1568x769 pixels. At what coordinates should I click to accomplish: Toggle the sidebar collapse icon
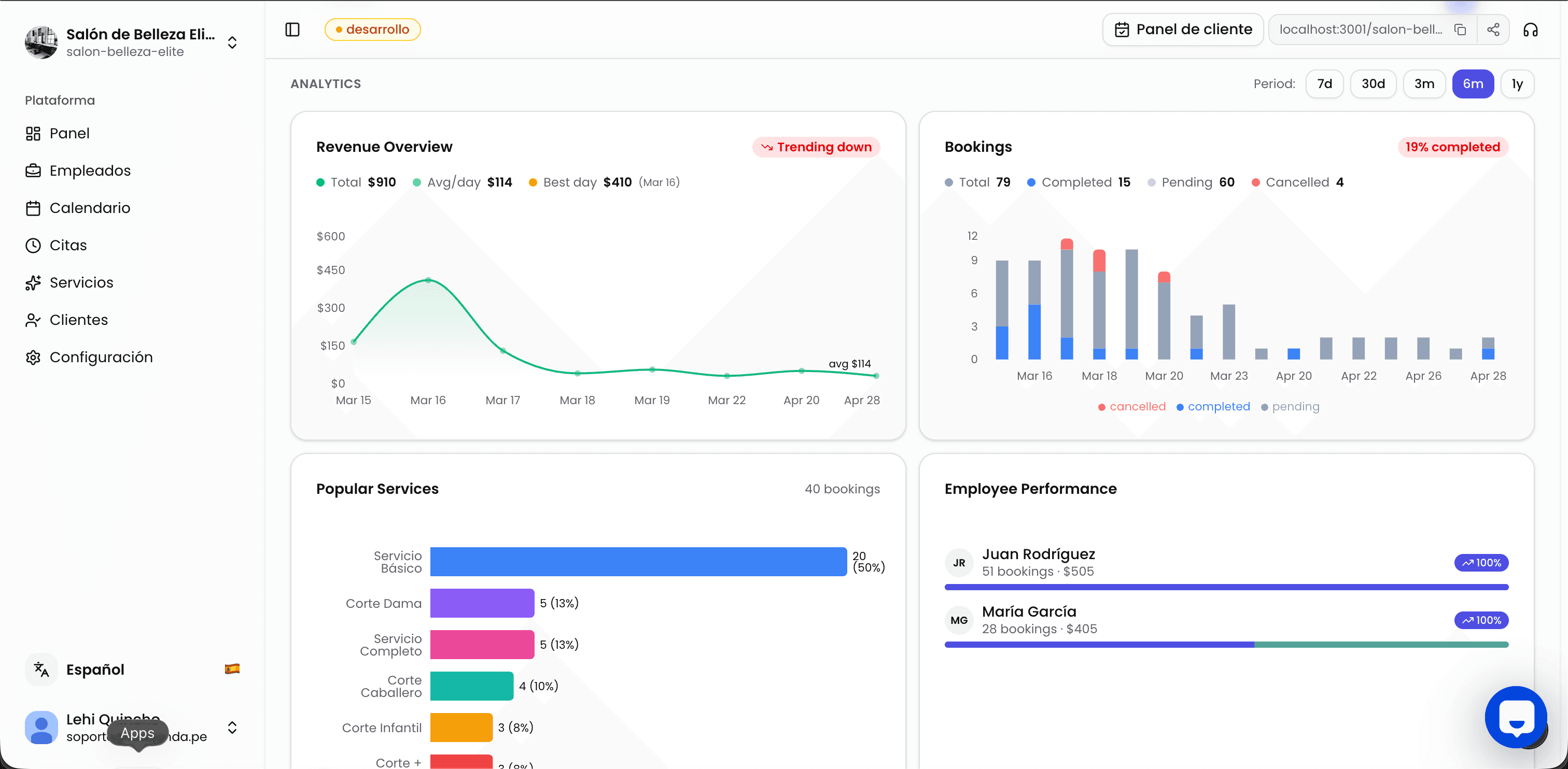point(292,29)
